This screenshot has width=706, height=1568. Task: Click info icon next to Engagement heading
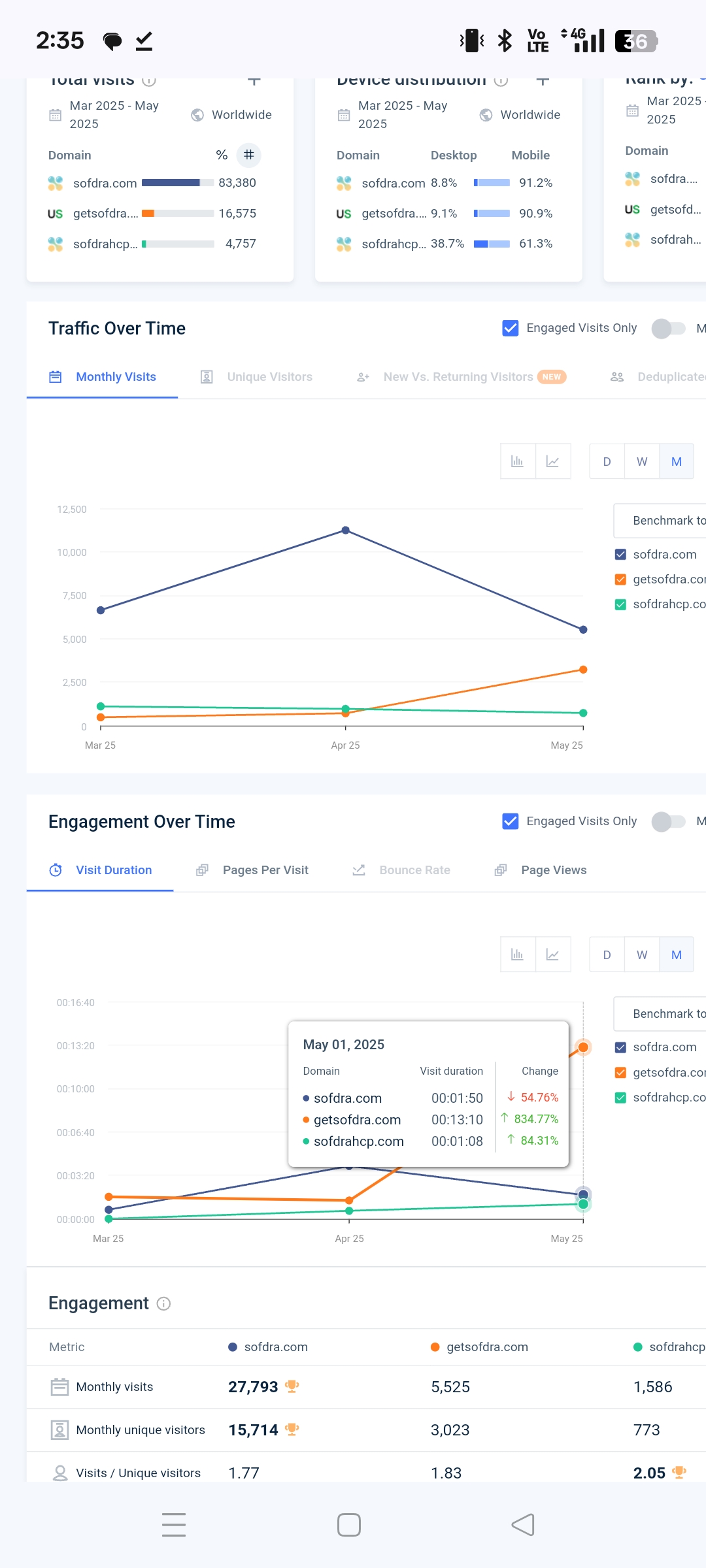pyautogui.click(x=164, y=1303)
